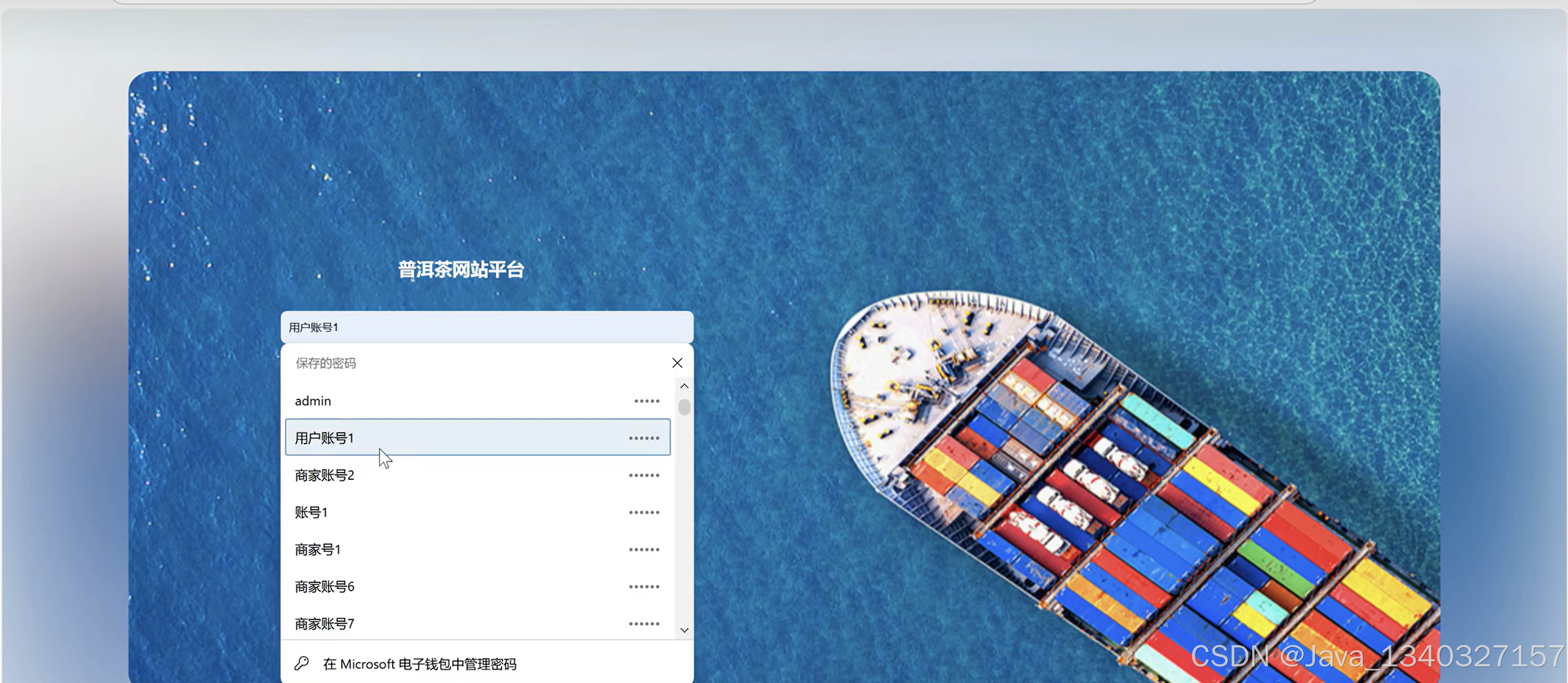Select the saved account 商家账号7
The image size is (1568, 683).
click(478, 623)
